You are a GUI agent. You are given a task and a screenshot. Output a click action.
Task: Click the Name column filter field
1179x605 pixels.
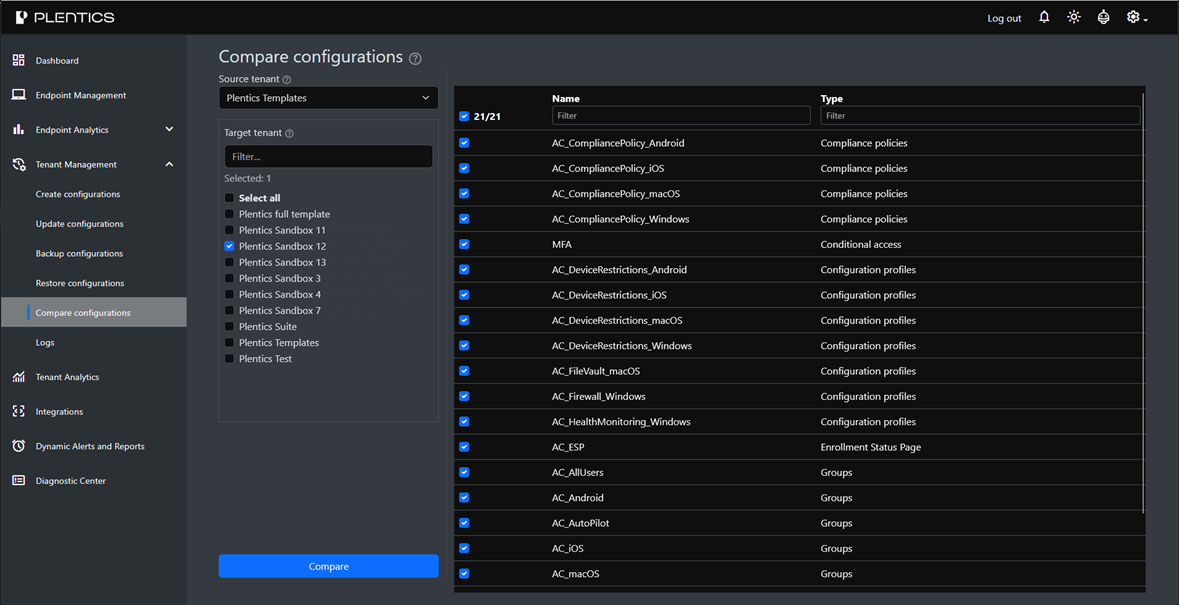[x=680, y=116]
